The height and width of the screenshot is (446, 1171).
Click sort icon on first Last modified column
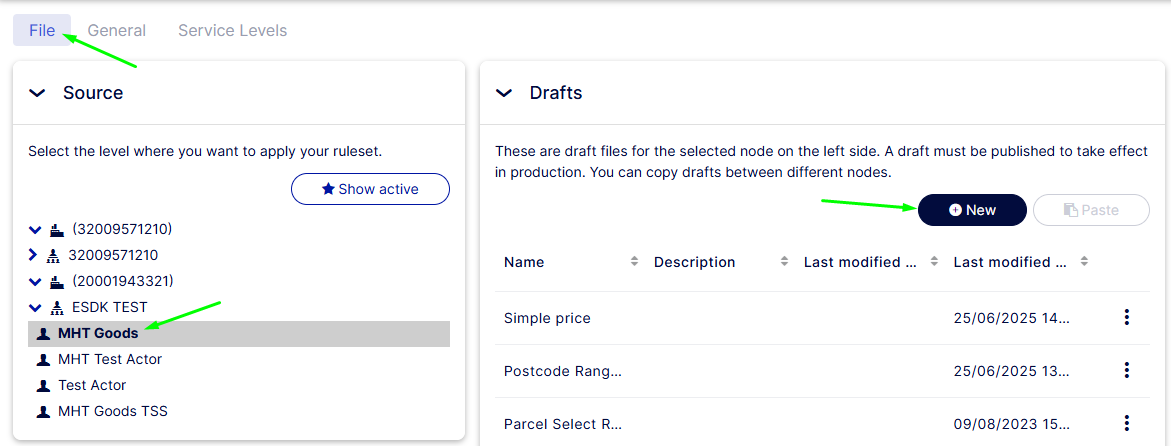coord(934,262)
